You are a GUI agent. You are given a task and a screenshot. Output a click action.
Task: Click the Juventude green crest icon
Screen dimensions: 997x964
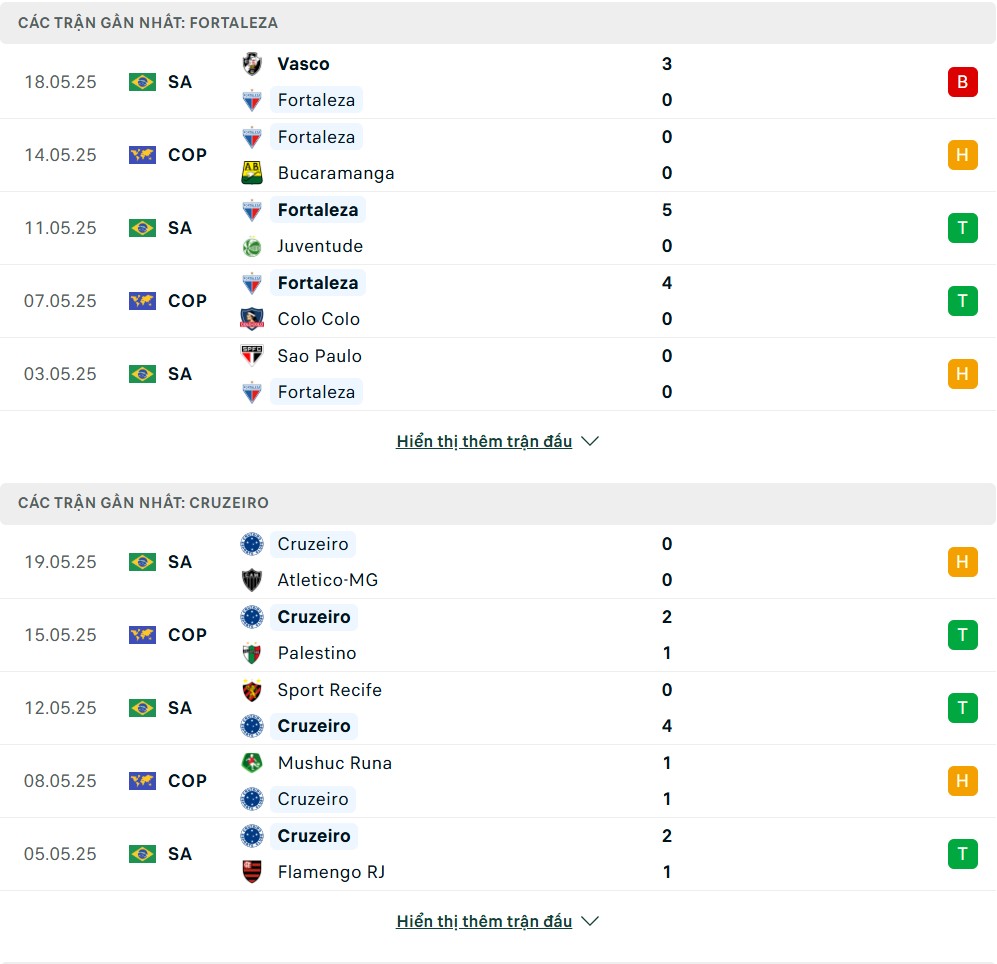point(252,246)
